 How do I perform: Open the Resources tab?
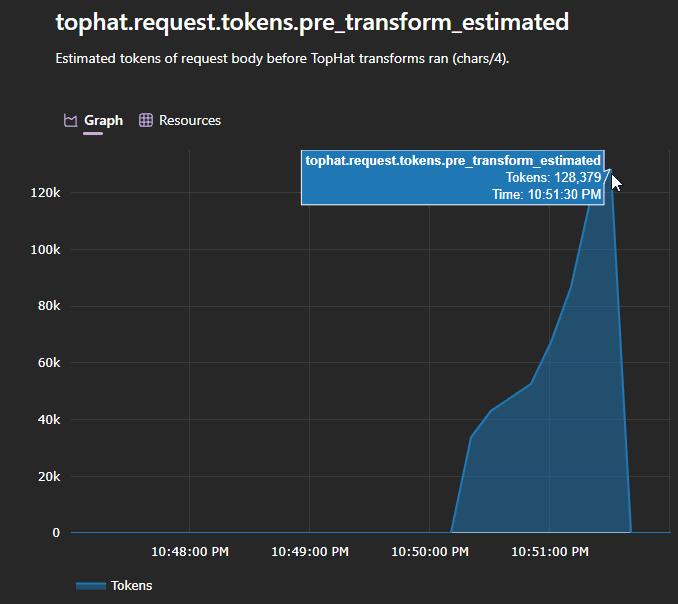coord(189,120)
